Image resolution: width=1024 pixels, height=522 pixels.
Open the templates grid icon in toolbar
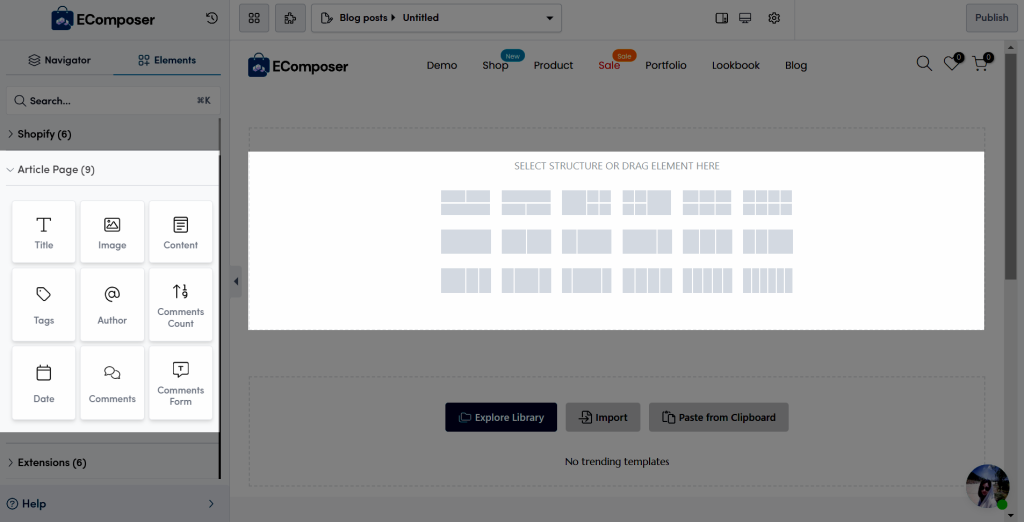pyautogui.click(x=254, y=18)
